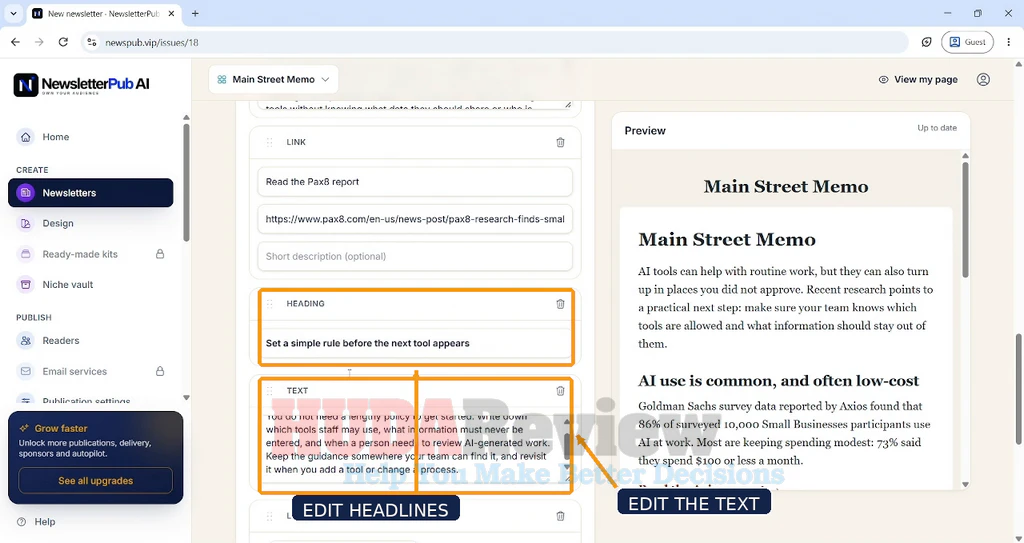This screenshot has height=543, width=1024.
Task: Click the extension icon next to Guest
Action: pos(926,42)
